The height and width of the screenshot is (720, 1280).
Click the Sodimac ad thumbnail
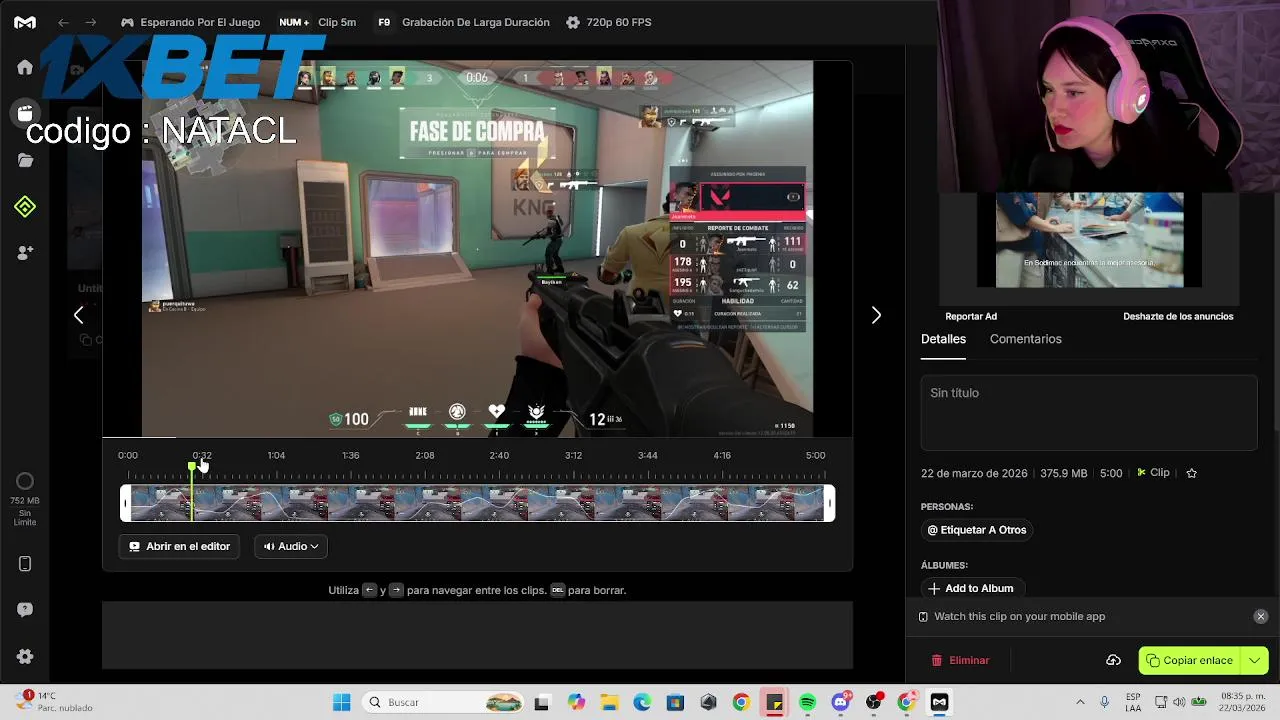(x=1089, y=240)
